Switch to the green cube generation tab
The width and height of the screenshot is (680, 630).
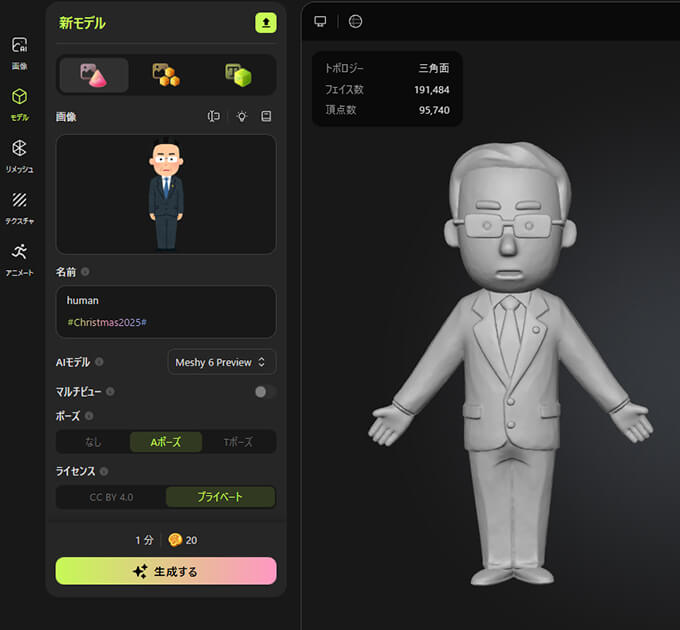point(238,75)
